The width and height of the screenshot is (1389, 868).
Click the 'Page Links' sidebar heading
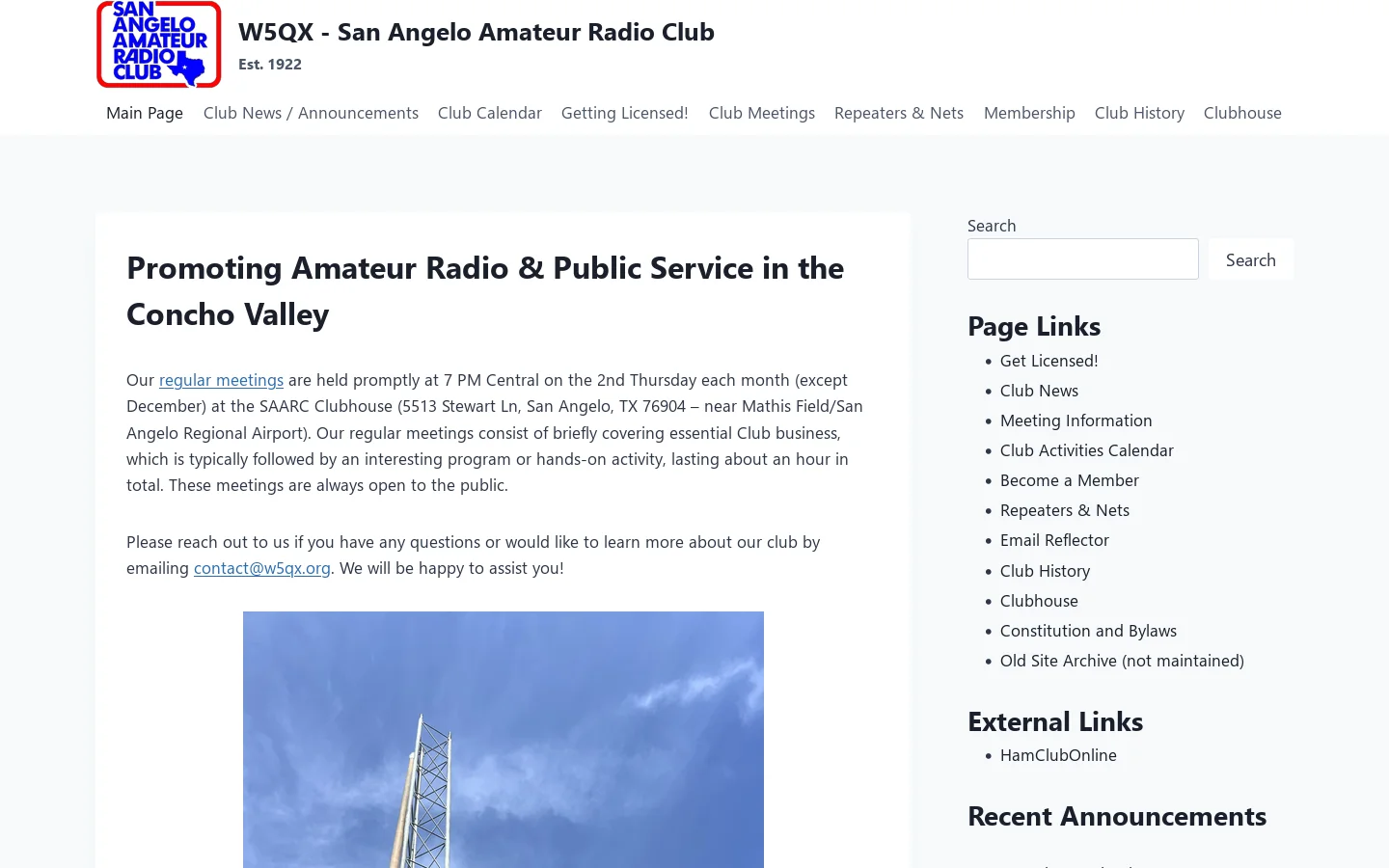1034,326
